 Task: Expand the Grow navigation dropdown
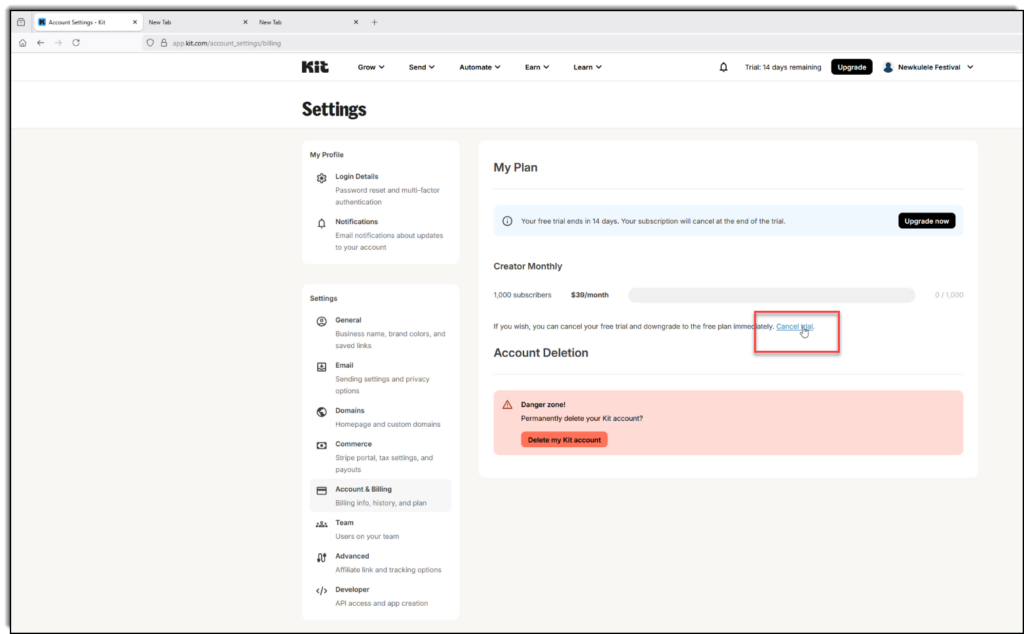pyautogui.click(x=371, y=67)
